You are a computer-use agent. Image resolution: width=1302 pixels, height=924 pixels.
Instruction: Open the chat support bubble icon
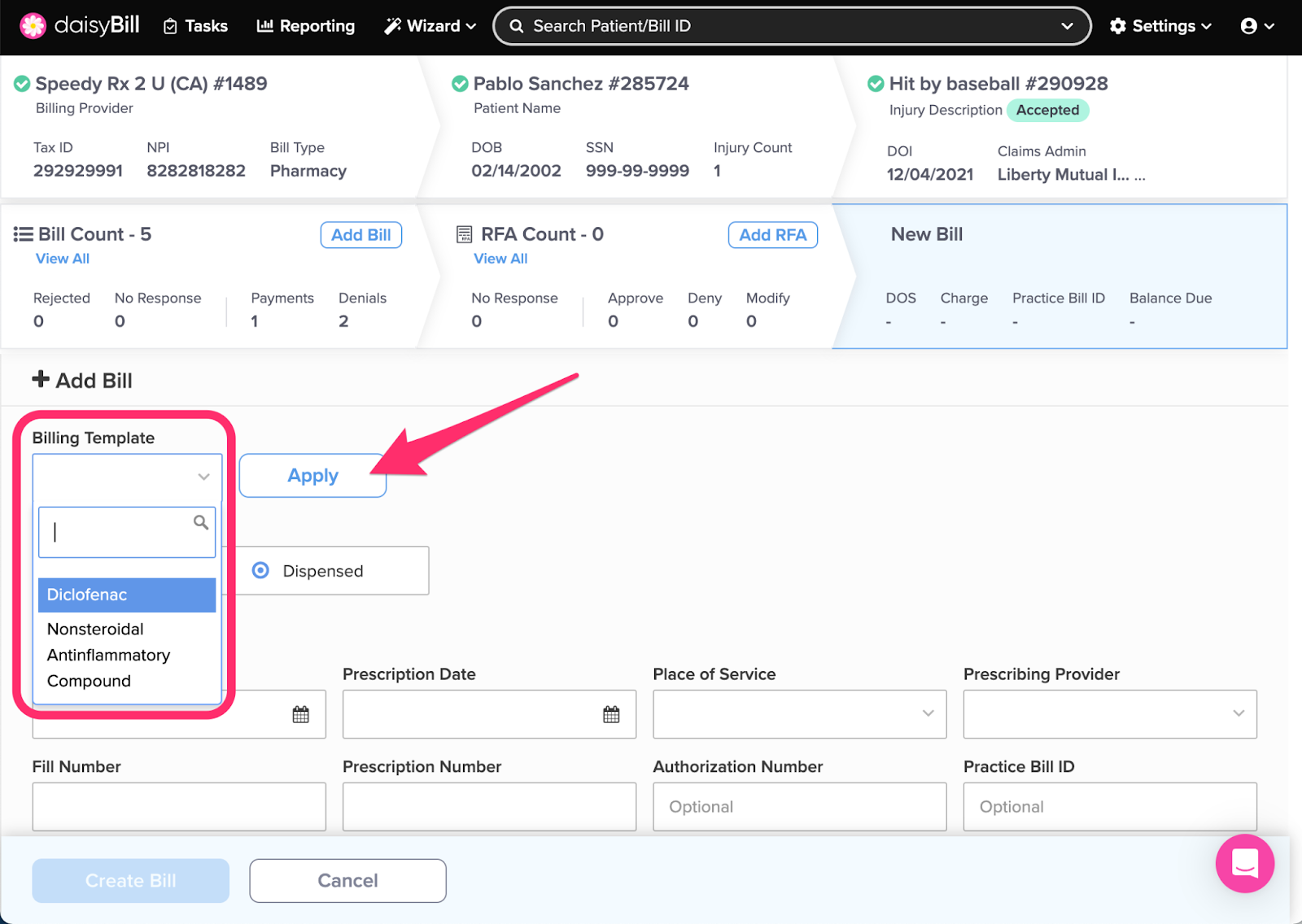1244,863
